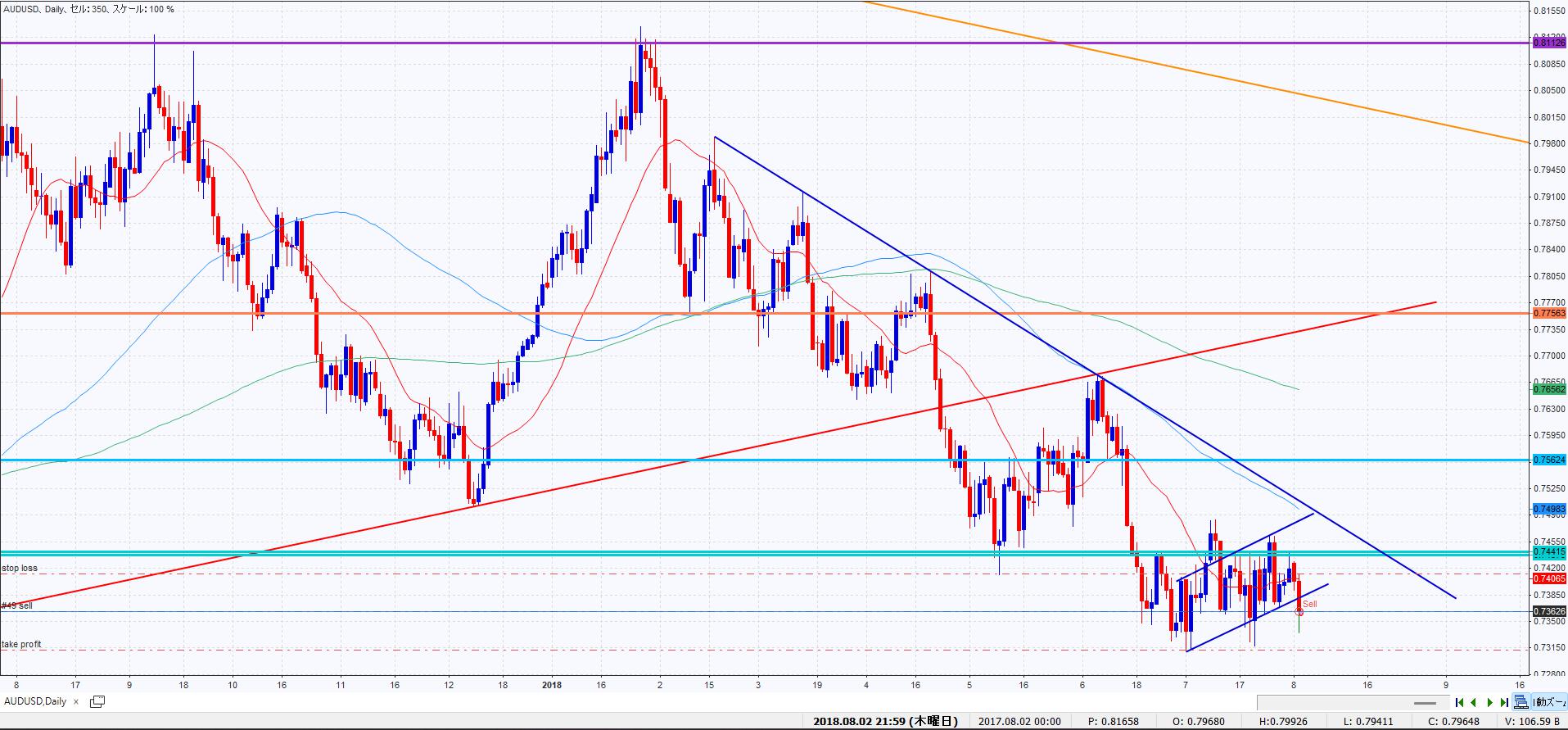The width and height of the screenshot is (1568, 730).
Task: Click the chart windows layout icon
Action: 1521,702
